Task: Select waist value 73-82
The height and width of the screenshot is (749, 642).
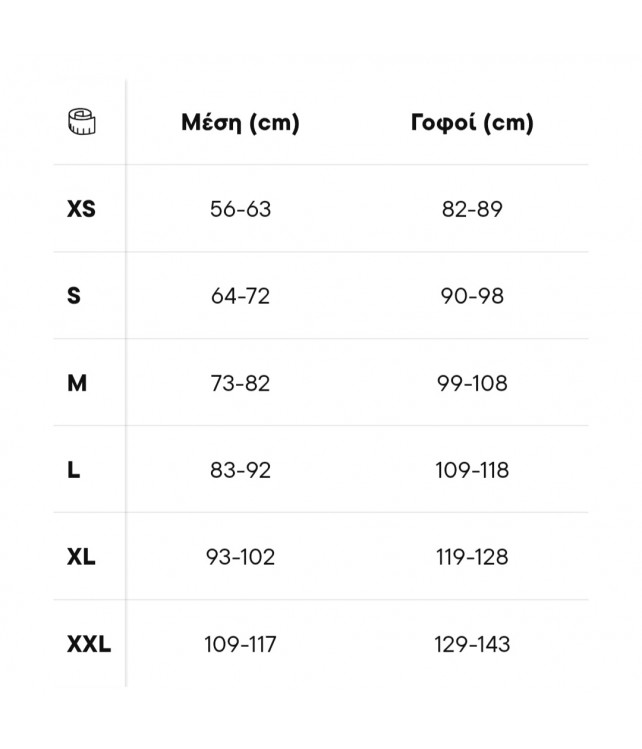Action: click(x=240, y=383)
